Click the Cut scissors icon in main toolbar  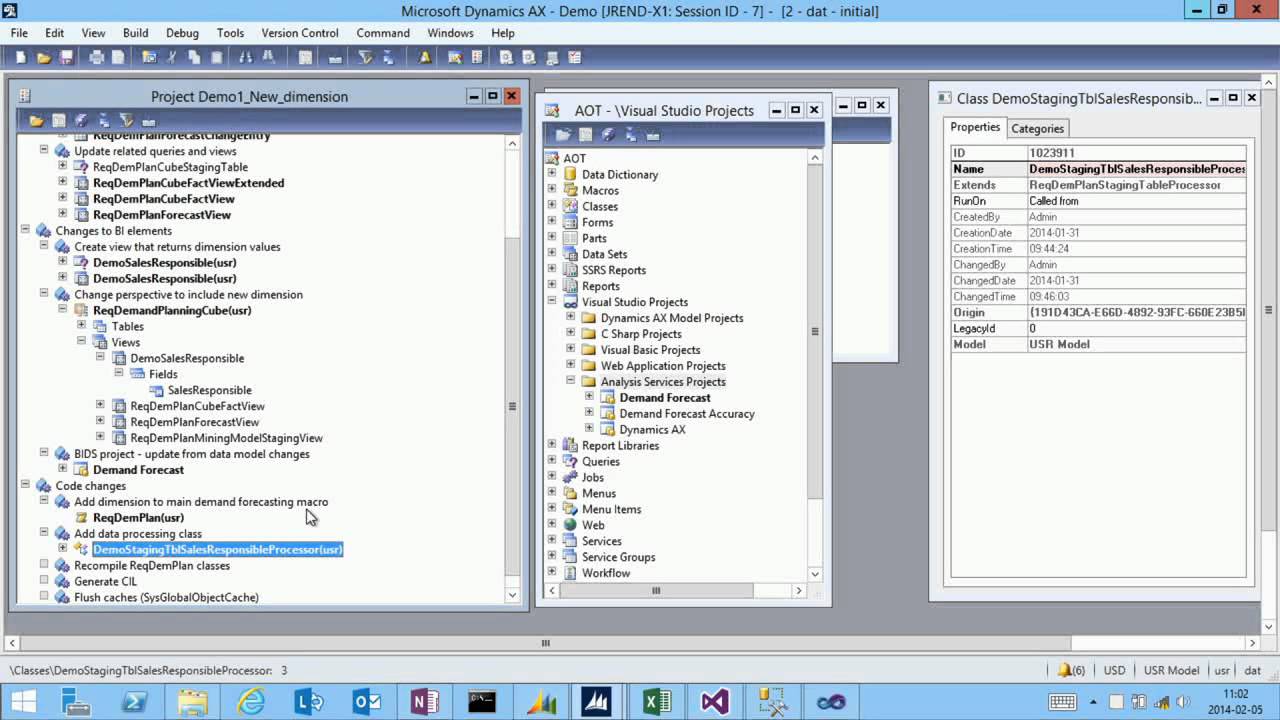pos(172,58)
